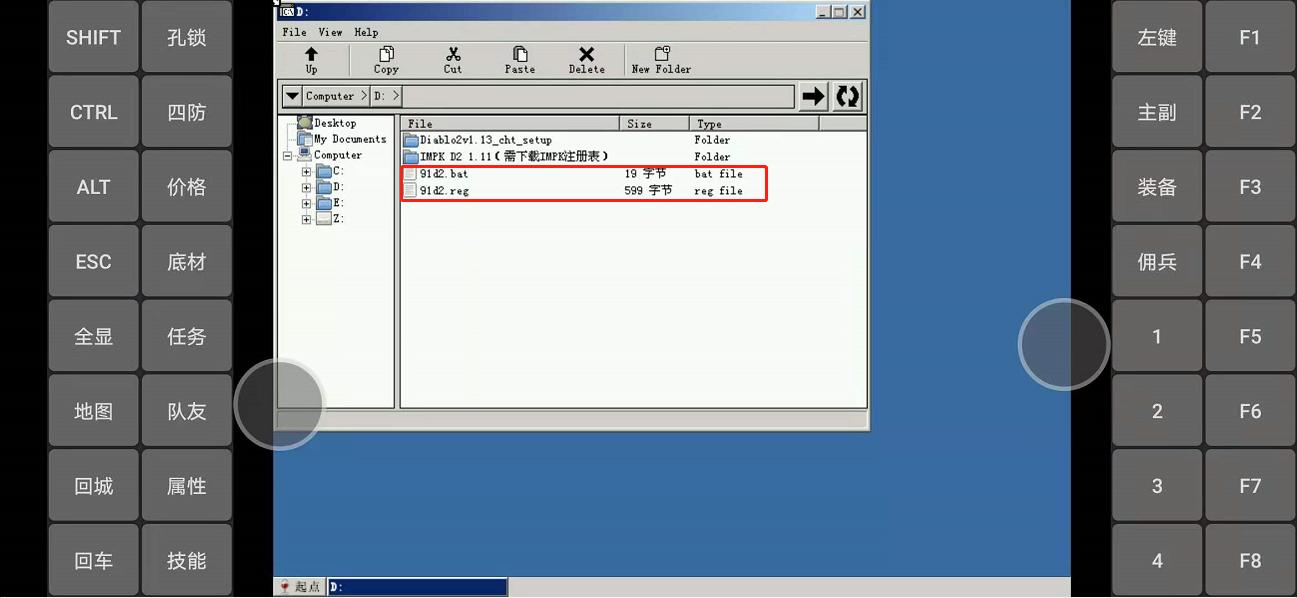Tap the 装备 overlay key
This screenshot has width=1297, height=598.
click(x=1157, y=187)
